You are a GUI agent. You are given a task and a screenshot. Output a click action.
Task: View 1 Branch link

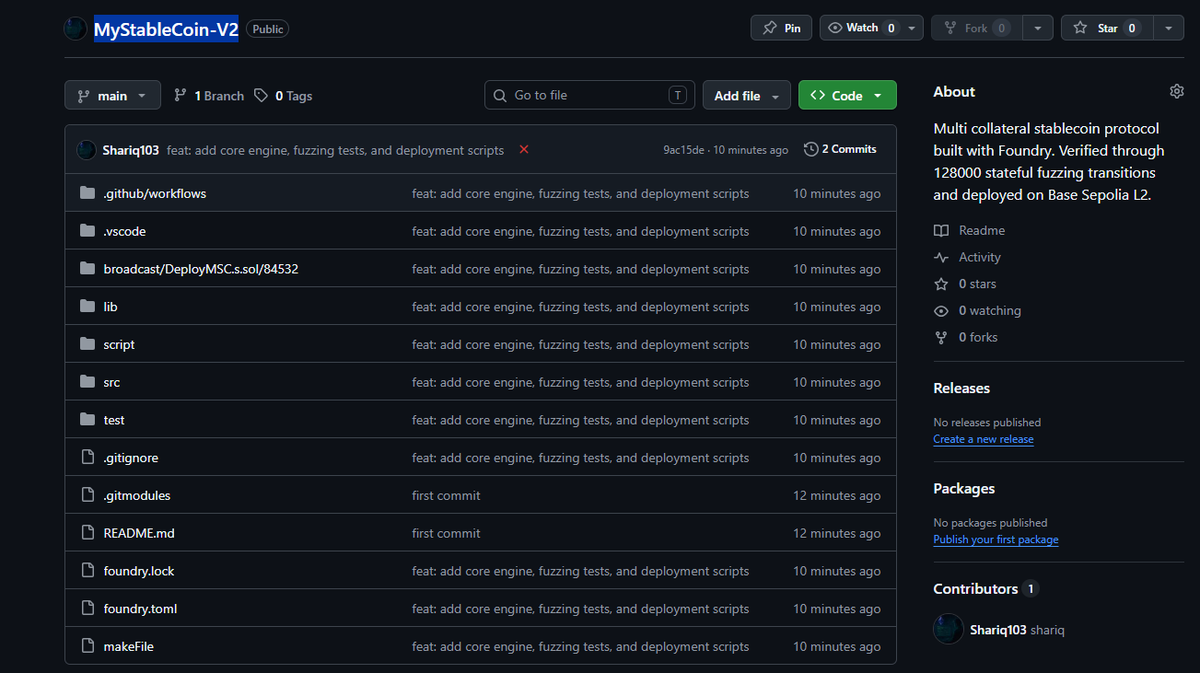point(208,96)
